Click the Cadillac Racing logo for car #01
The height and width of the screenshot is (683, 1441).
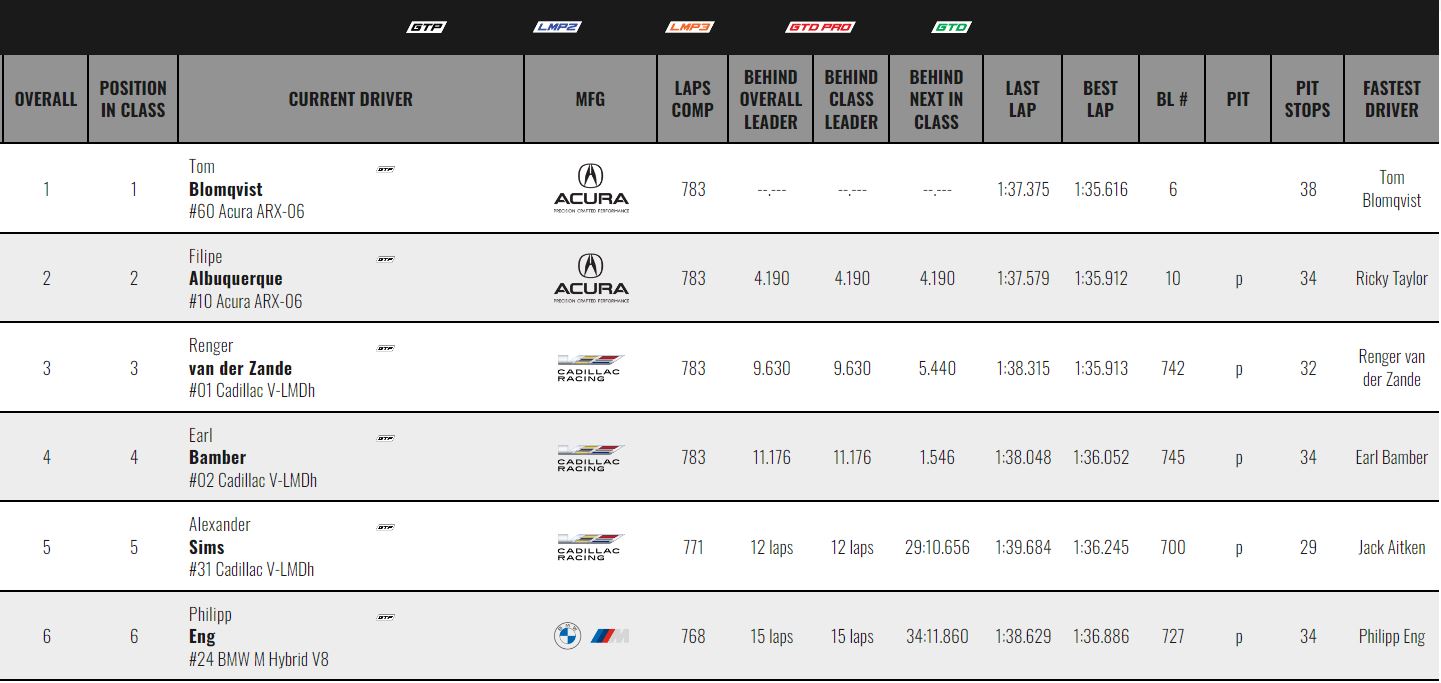pyautogui.click(x=590, y=368)
